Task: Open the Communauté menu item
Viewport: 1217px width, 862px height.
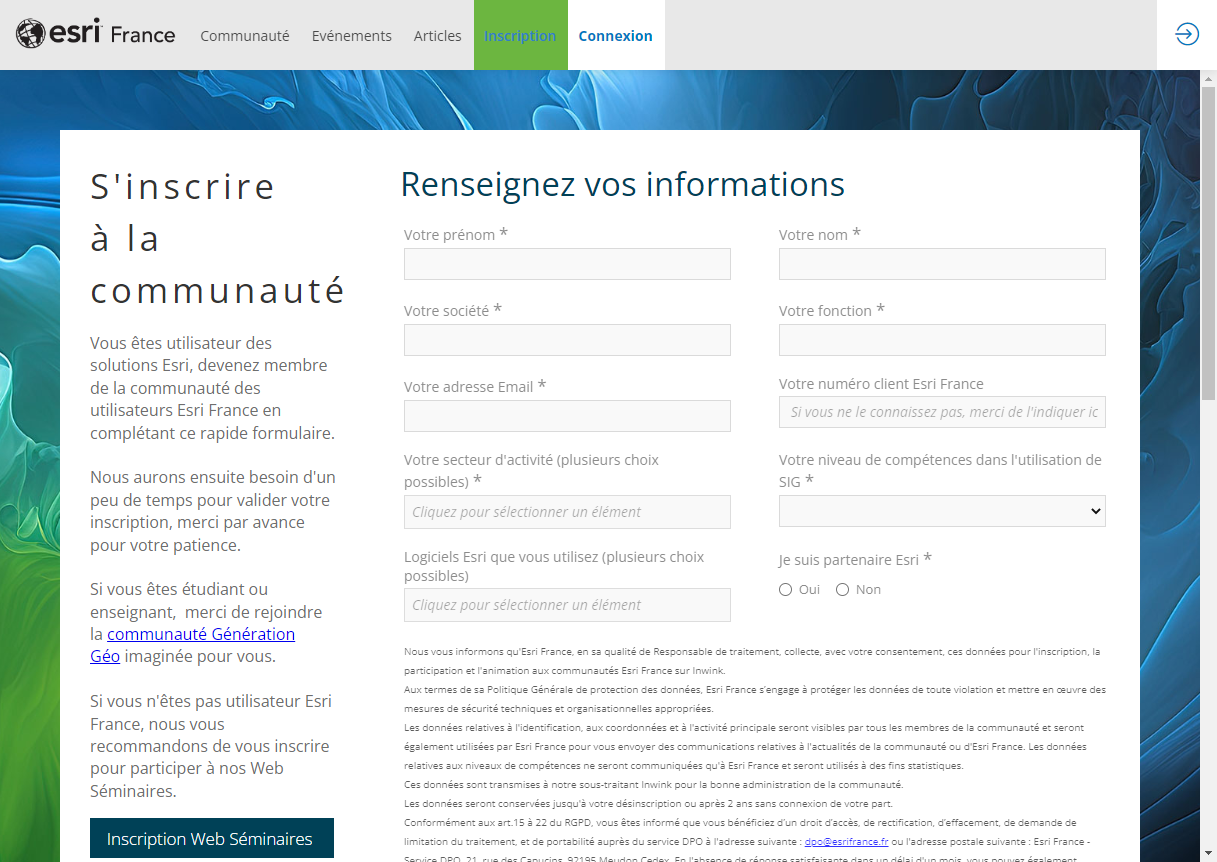Action: point(245,35)
